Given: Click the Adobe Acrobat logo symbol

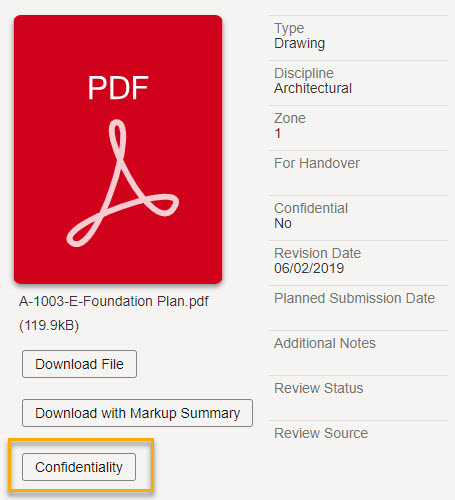Looking at the screenshot, I should 122,183.
